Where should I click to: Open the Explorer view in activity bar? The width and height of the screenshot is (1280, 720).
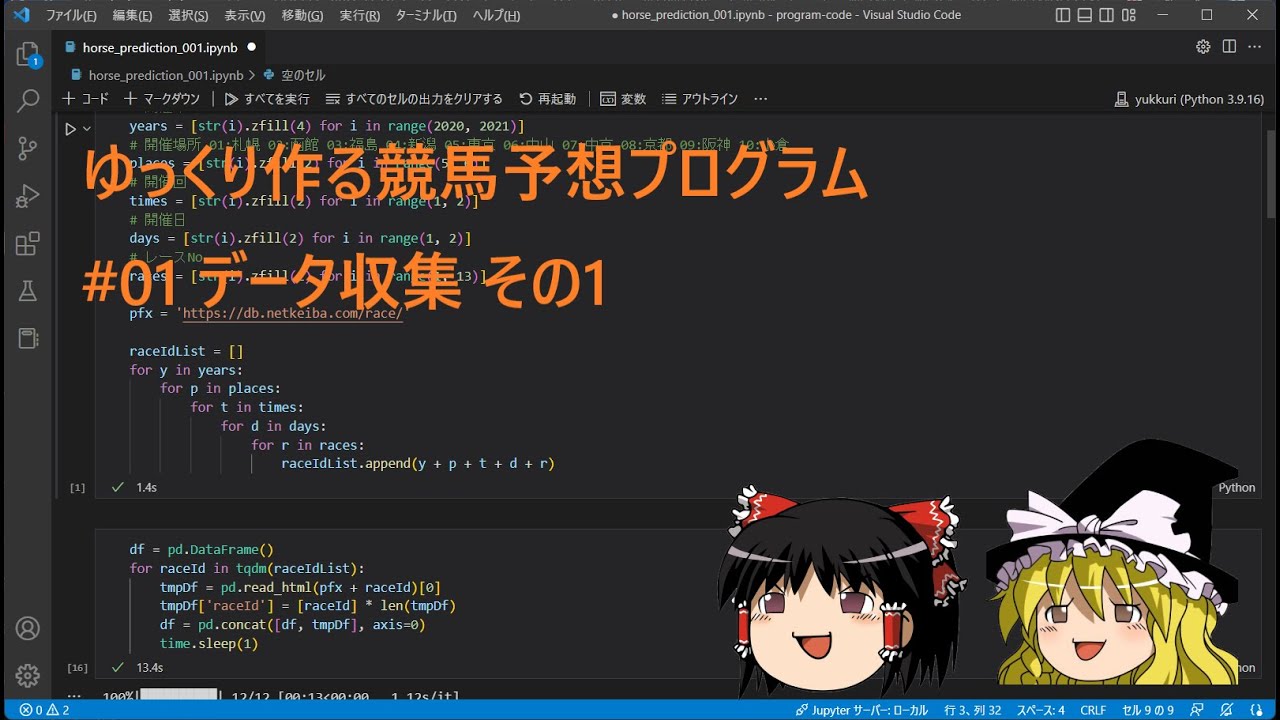point(27,54)
